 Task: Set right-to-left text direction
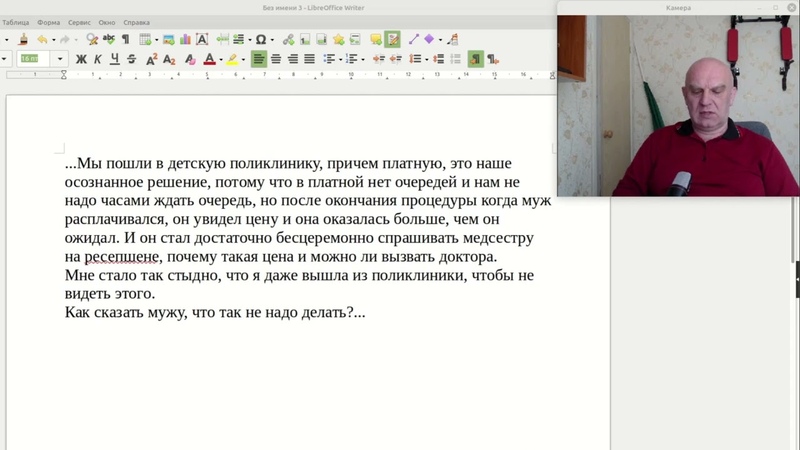pyautogui.click(x=492, y=59)
